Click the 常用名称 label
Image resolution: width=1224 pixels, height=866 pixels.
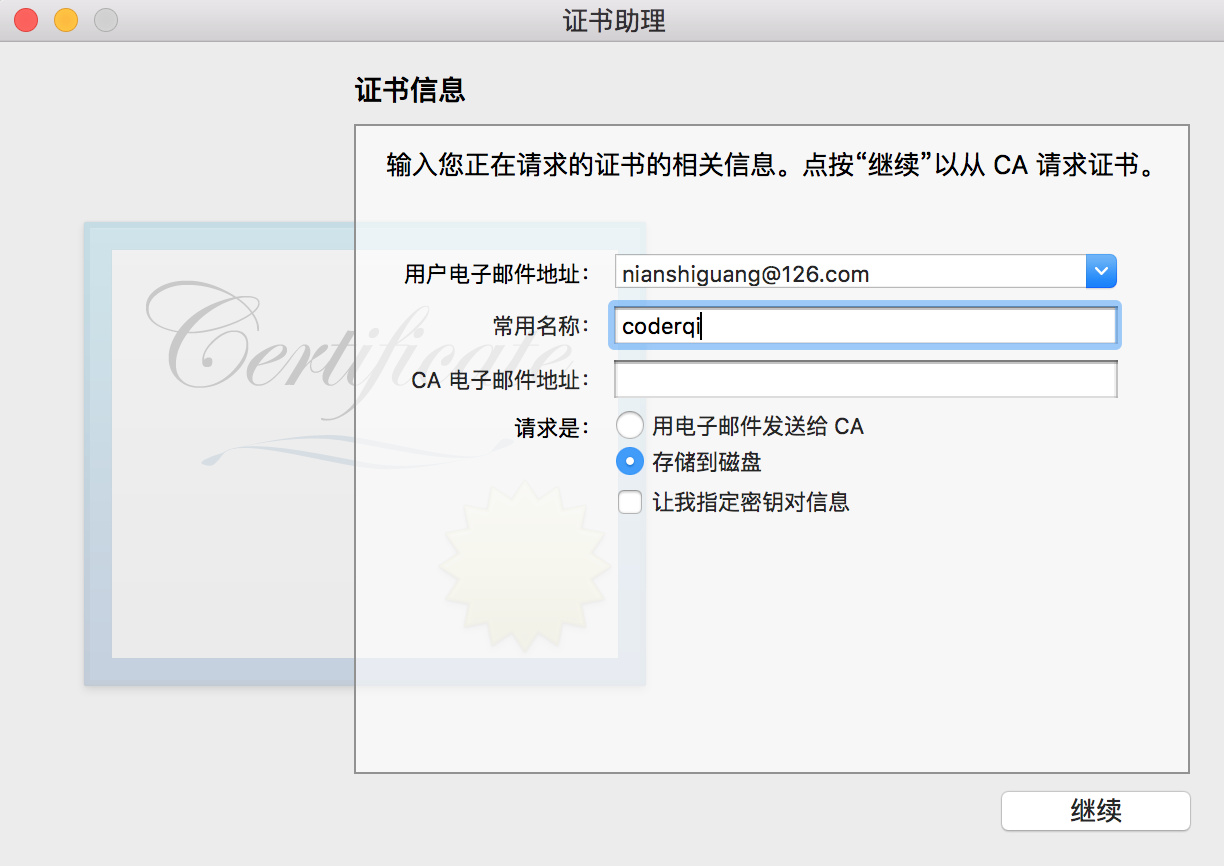click(541, 326)
